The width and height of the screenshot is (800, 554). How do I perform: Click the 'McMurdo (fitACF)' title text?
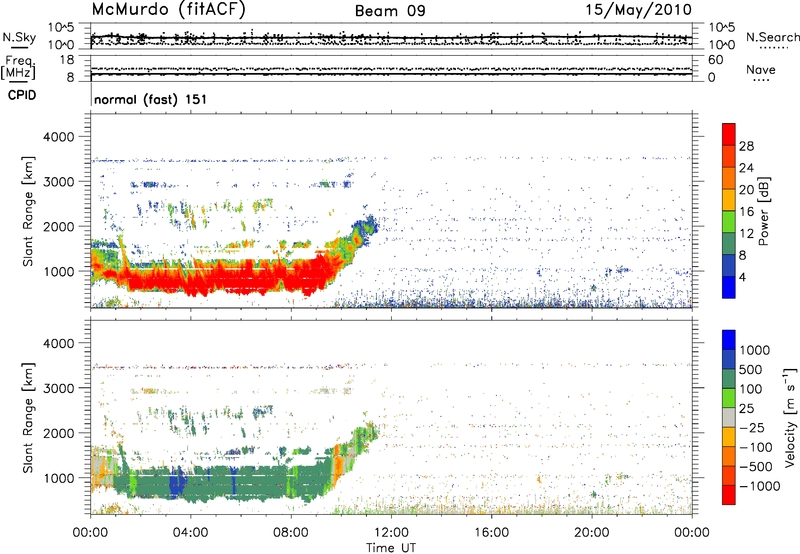pyautogui.click(x=168, y=10)
